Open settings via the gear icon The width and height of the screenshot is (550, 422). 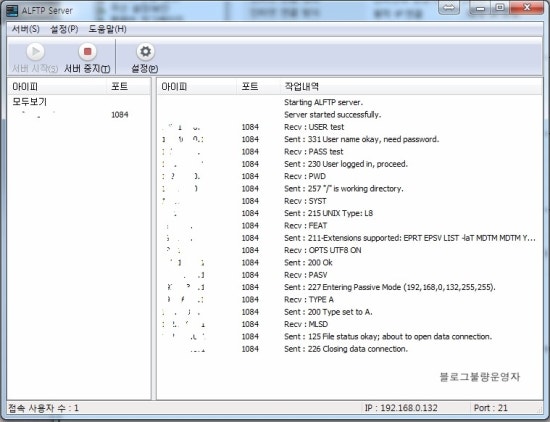point(145,52)
